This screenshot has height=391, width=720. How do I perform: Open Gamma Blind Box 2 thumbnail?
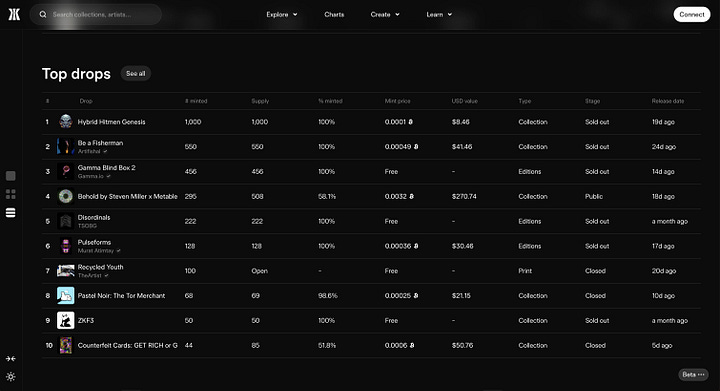click(x=66, y=172)
